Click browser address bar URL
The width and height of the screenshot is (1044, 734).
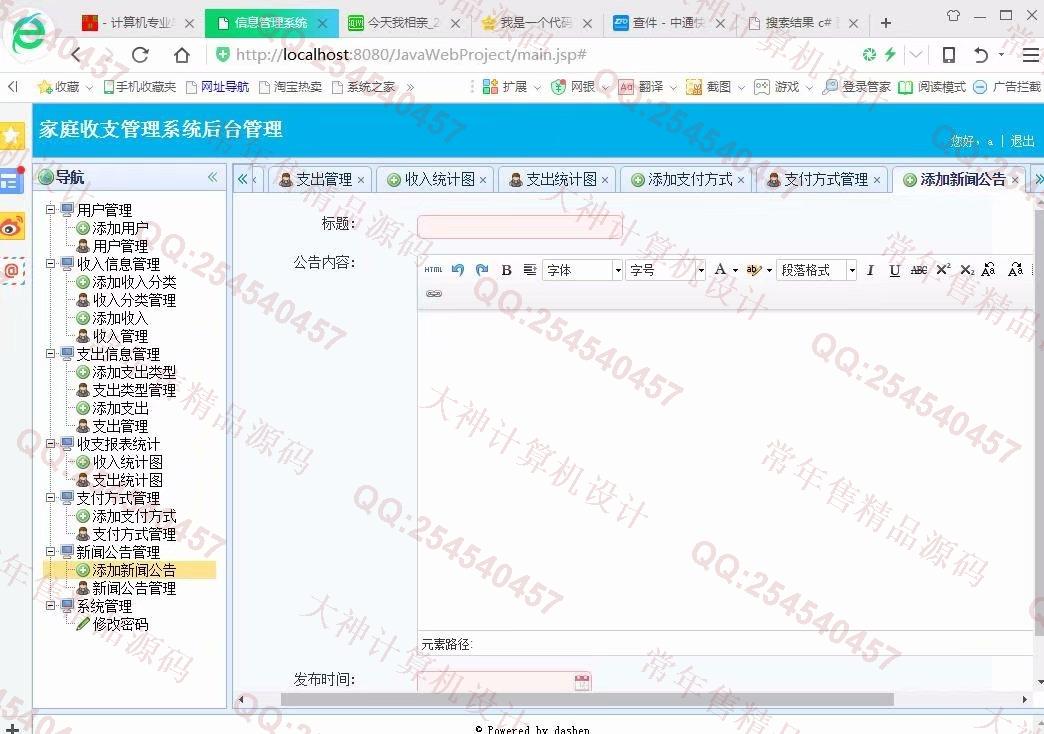411,55
